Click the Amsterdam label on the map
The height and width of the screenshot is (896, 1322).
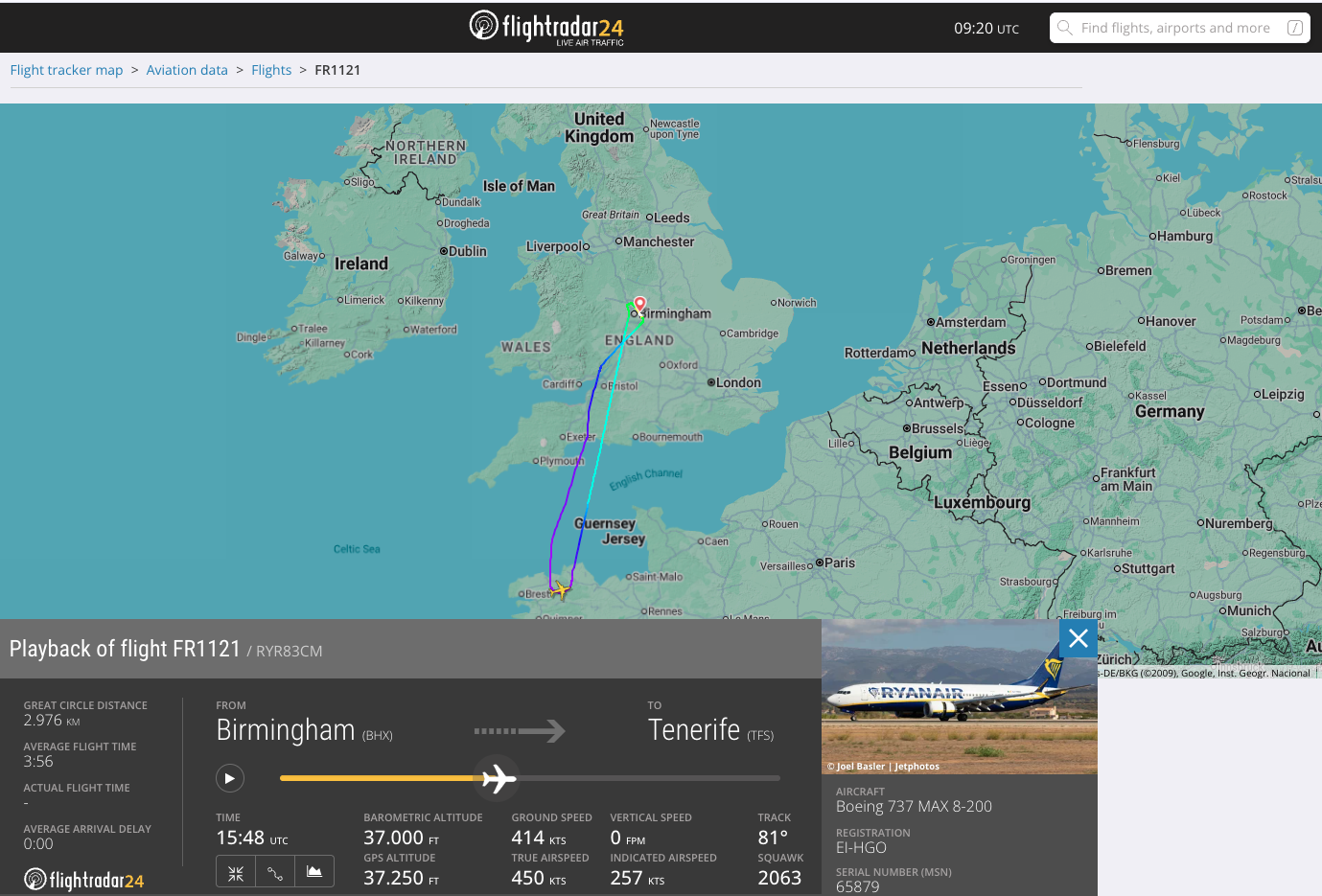pyautogui.click(x=971, y=323)
